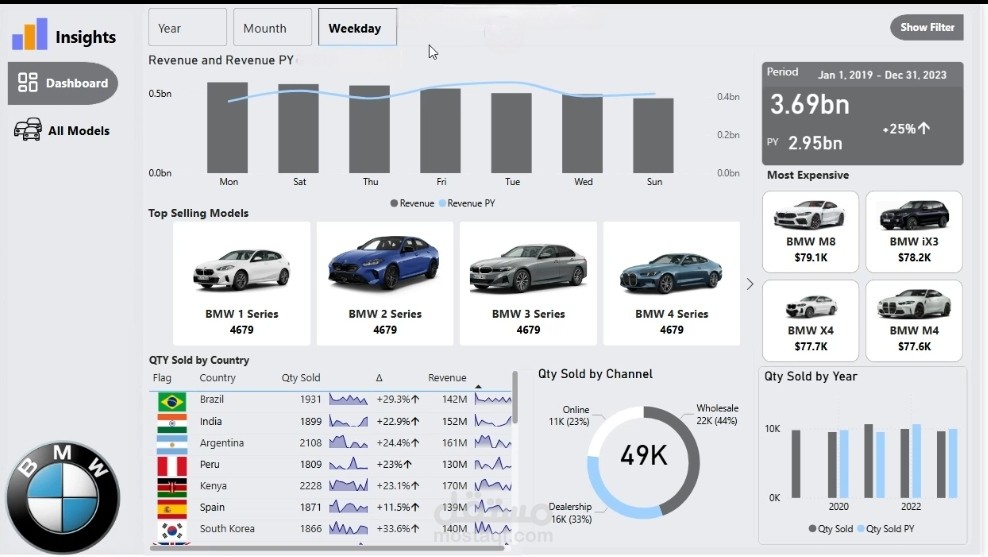Screen dimensions: 988x557
Task: Click the Brazil flag icon
Action: tap(172, 401)
